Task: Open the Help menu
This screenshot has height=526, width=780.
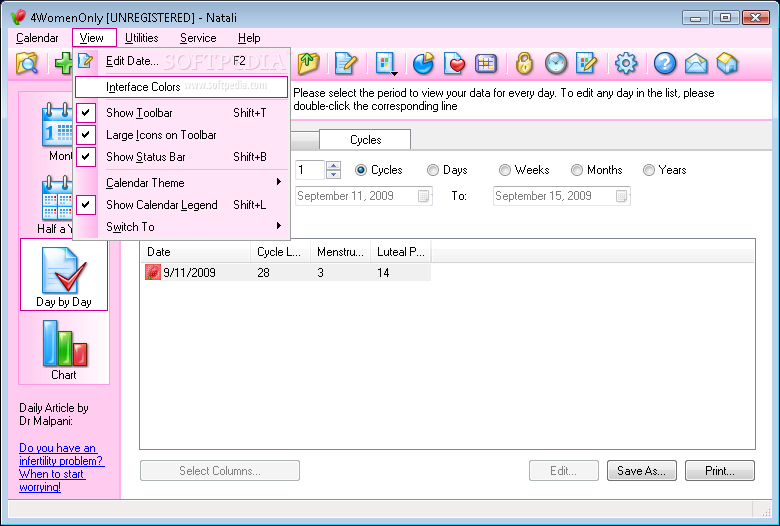Action: coord(249,38)
